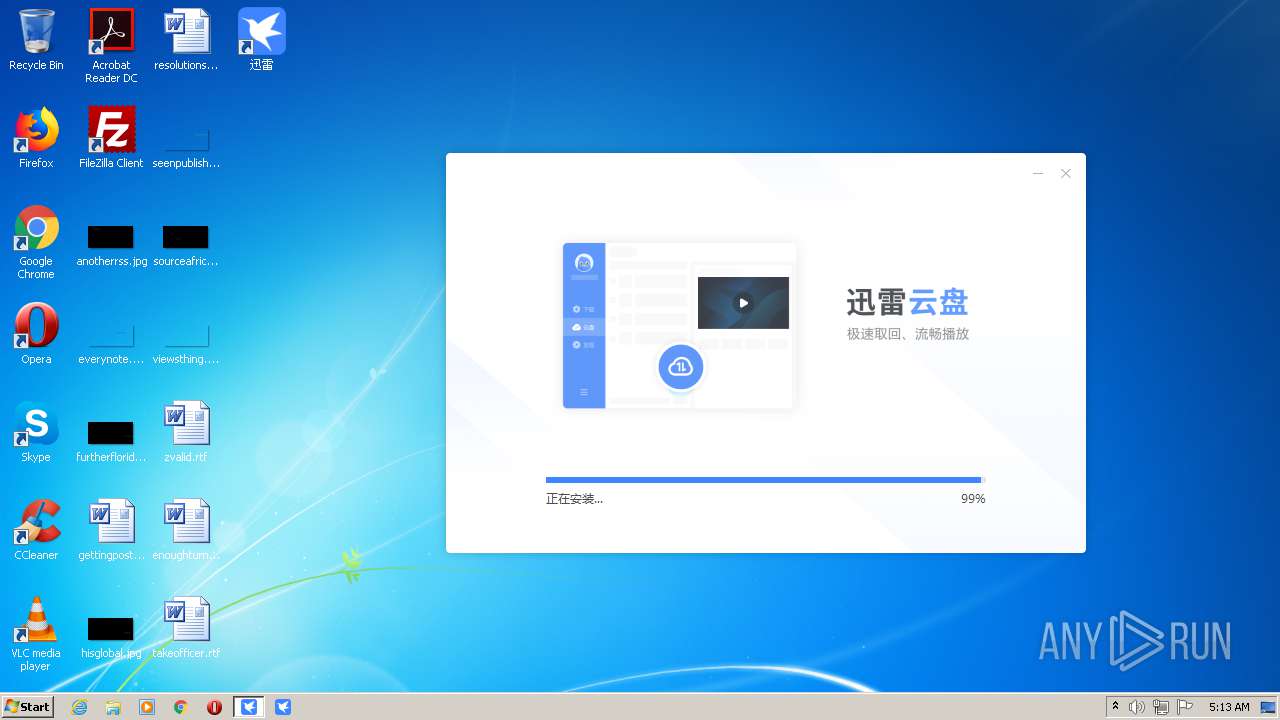Click the 极速取回、流畅播放 subtitle

click(908, 334)
